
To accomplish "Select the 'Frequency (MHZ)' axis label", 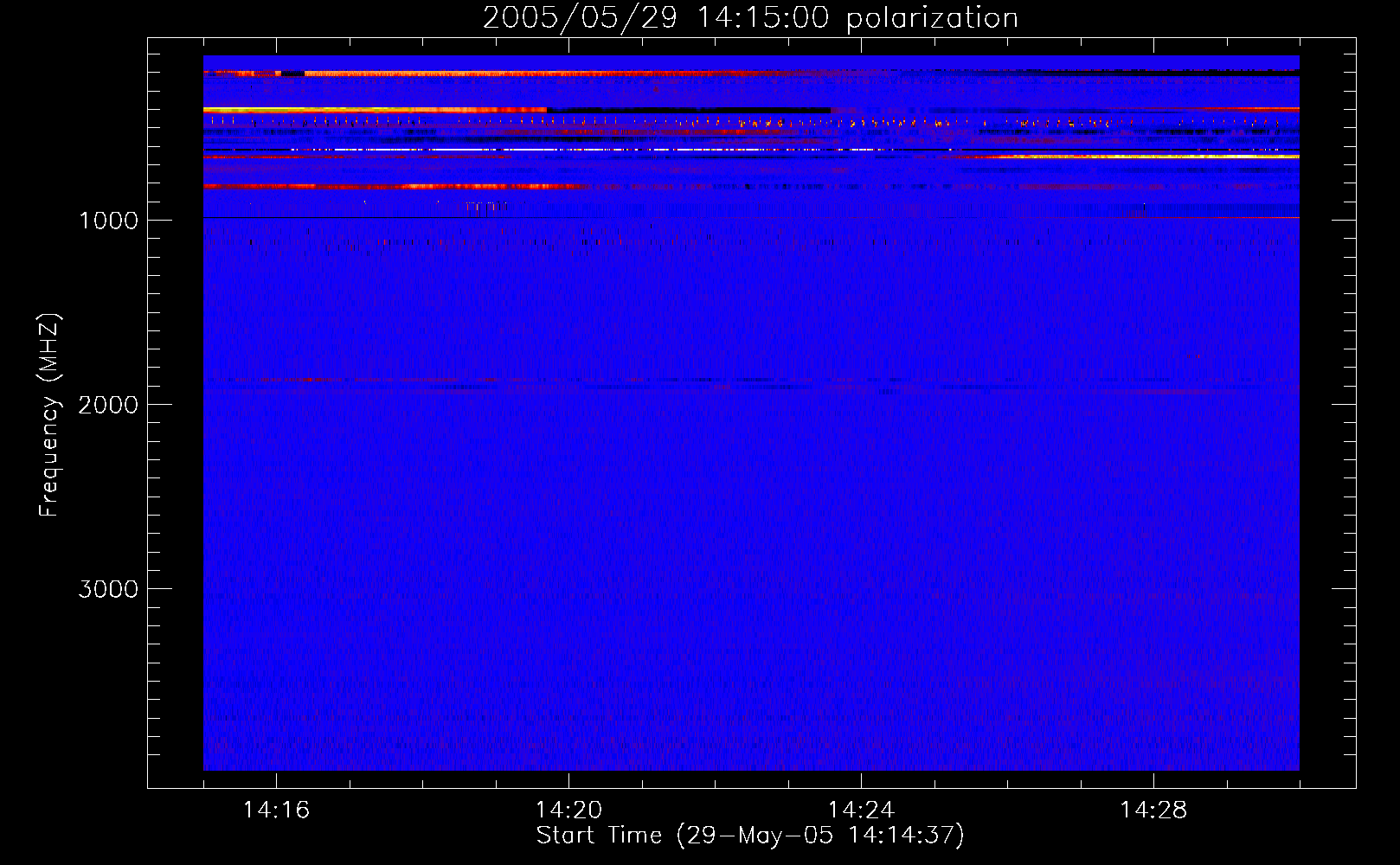I will (x=49, y=415).
